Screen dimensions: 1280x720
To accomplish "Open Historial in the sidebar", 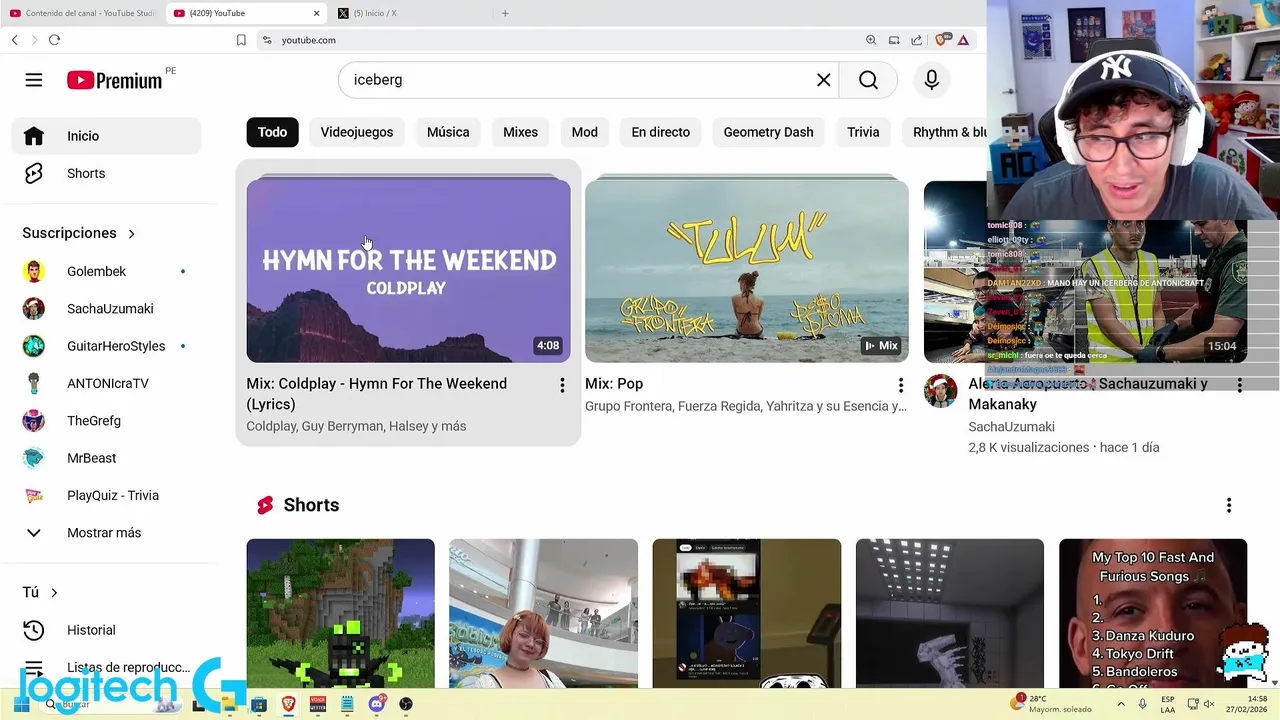I will click(x=106, y=630).
